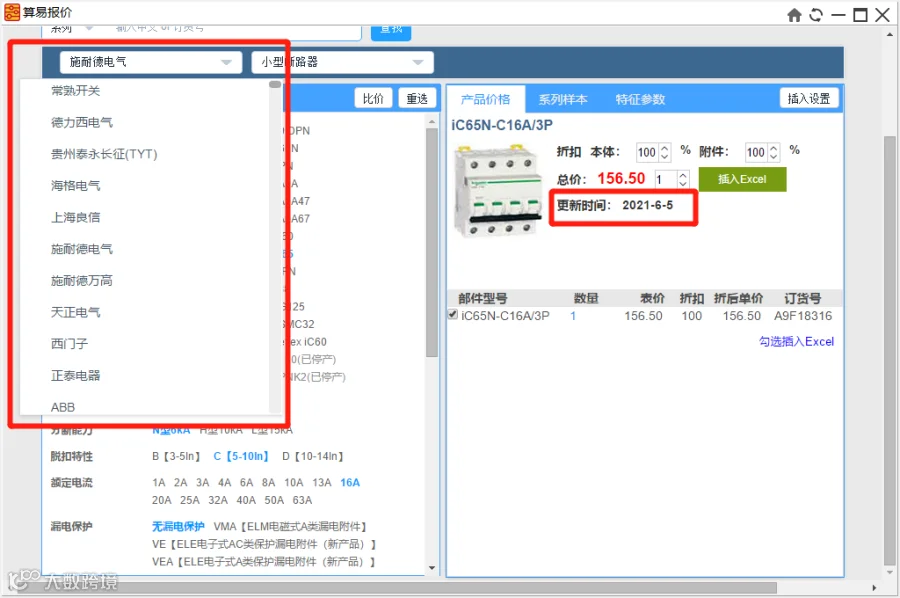
Task: Click the horizontal scrollbar right arrow
Action: [874, 588]
